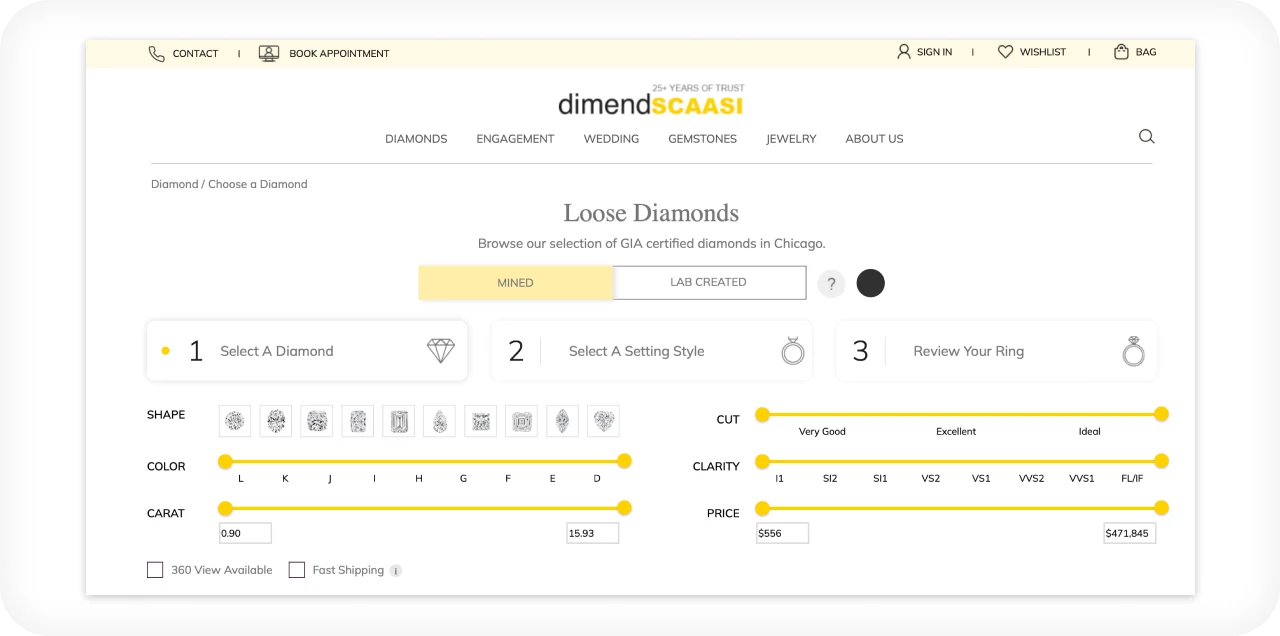This screenshot has height=636, width=1280.
Task: Click the ring icon in step 2
Action: pyautogui.click(x=793, y=350)
